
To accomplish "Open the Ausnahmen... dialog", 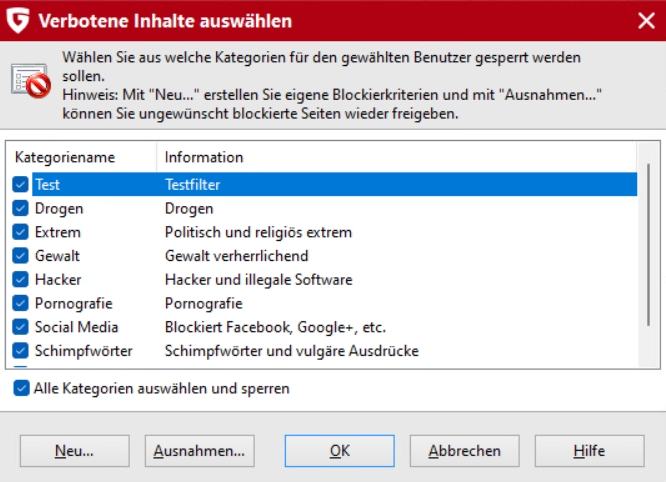I will 200,451.
